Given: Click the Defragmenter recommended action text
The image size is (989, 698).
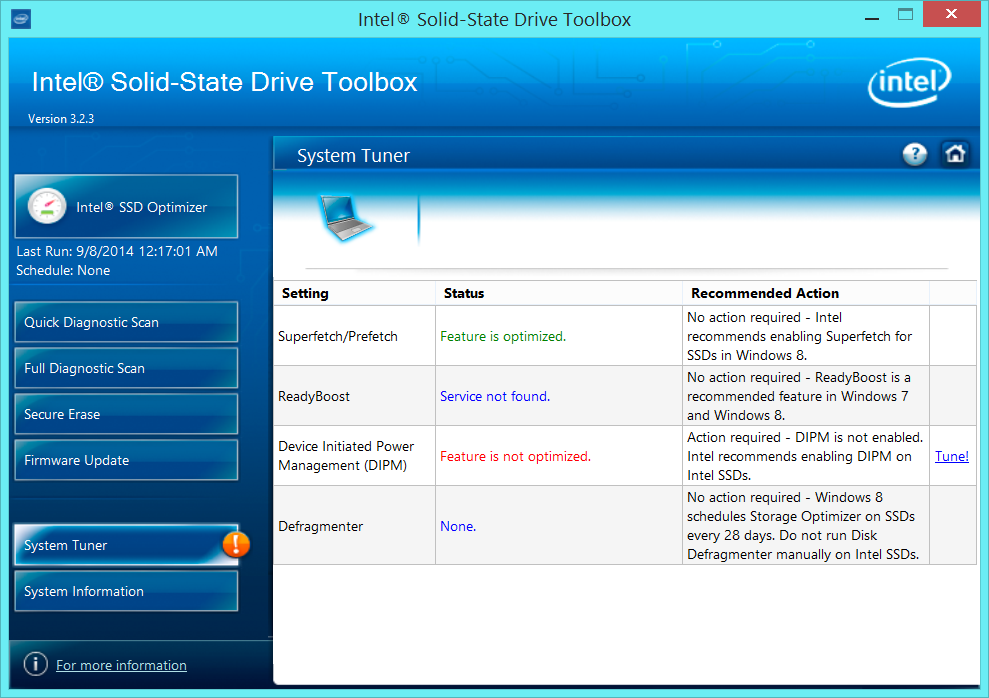Looking at the screenshot, I should coord(803,526).
